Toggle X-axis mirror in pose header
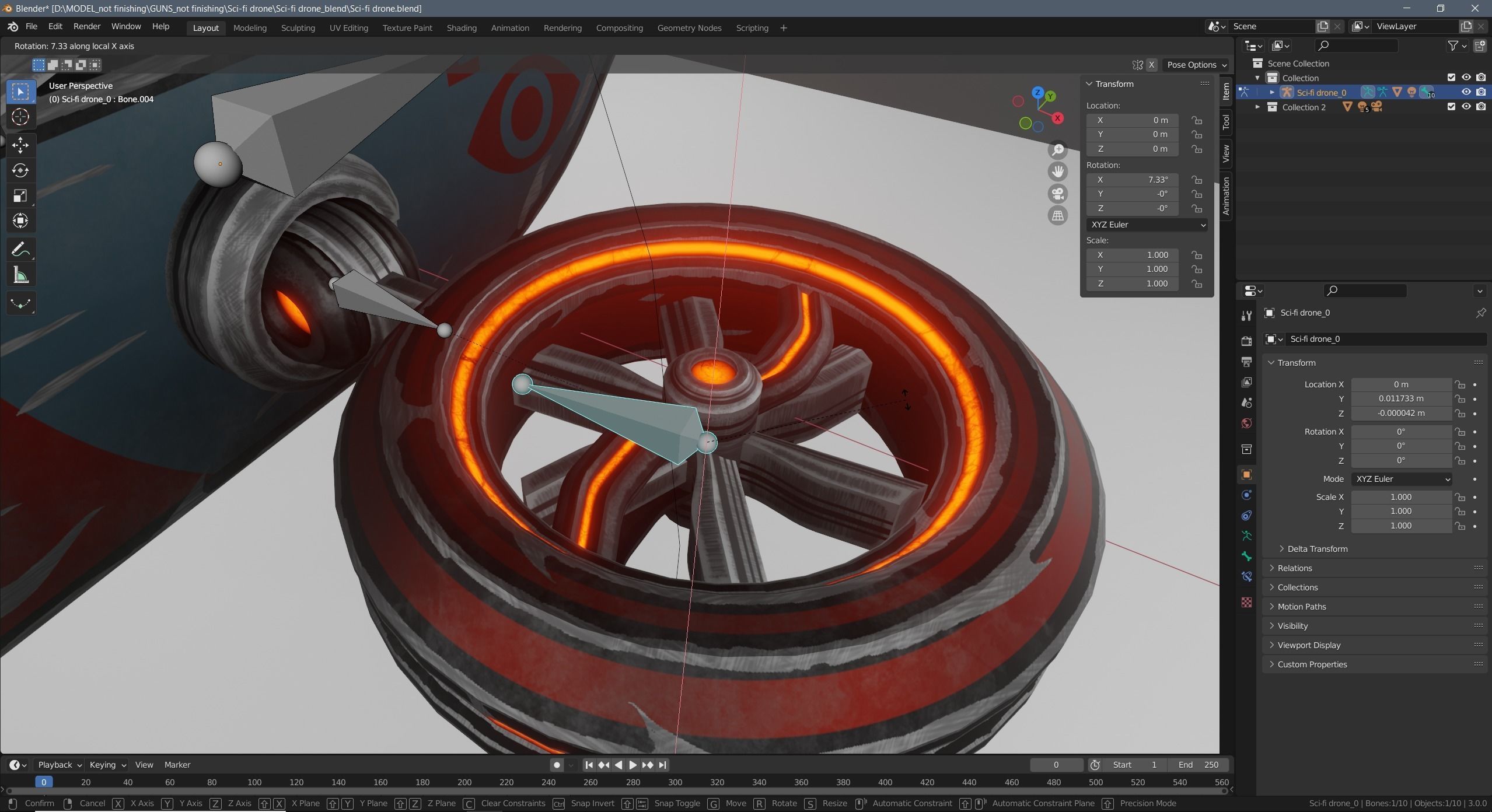Image resolution: width=1492 pixels, height=812 pixels. 1152,65
